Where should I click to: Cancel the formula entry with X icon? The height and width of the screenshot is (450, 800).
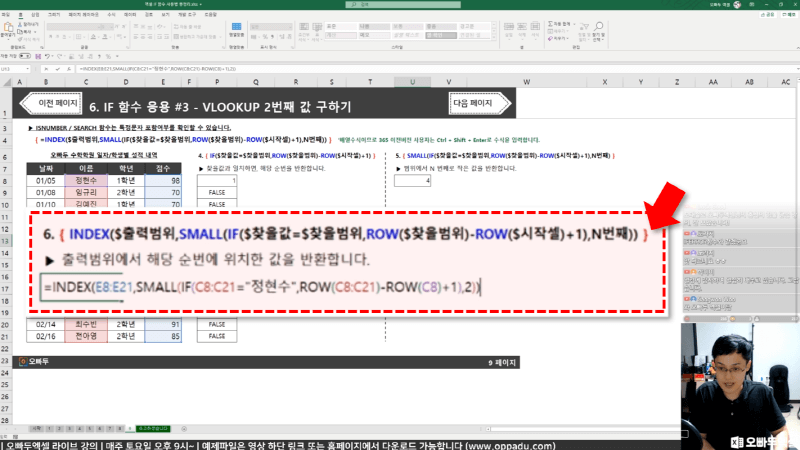(x=46, y=69)
